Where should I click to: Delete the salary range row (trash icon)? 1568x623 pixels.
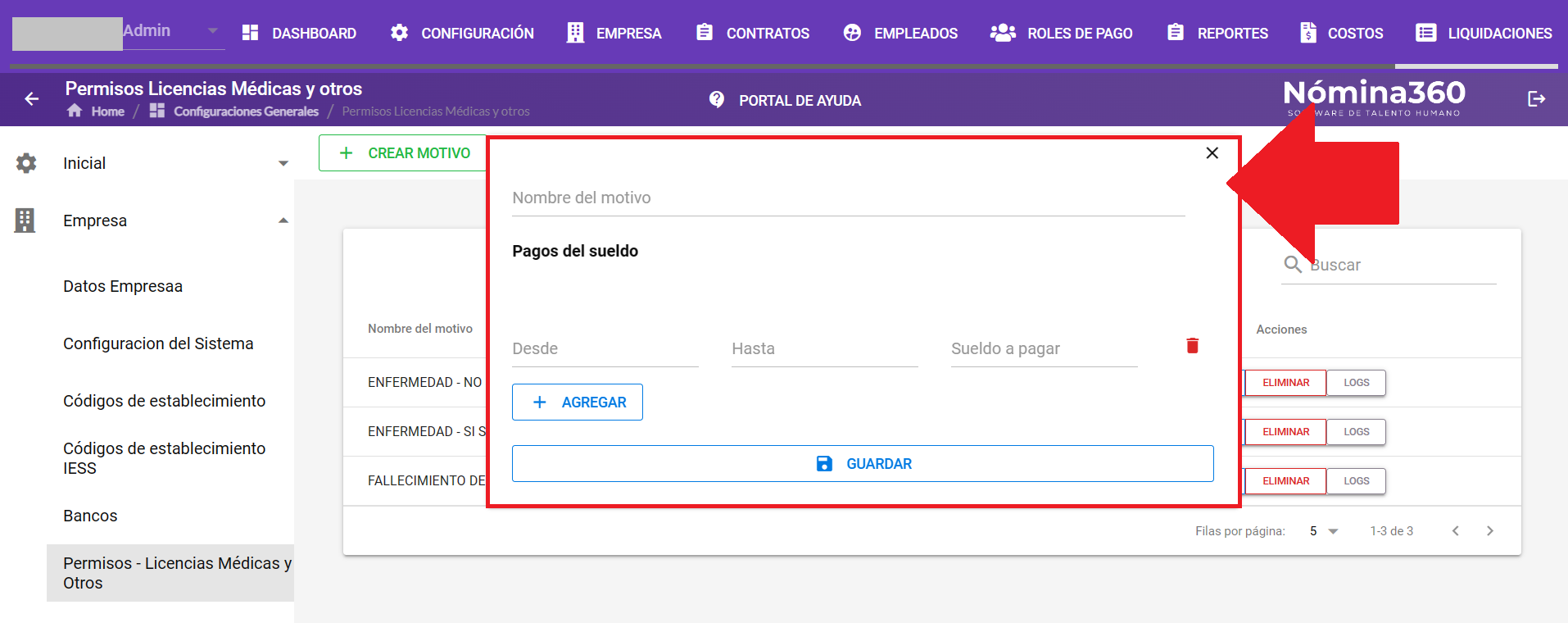(1193, 346)
